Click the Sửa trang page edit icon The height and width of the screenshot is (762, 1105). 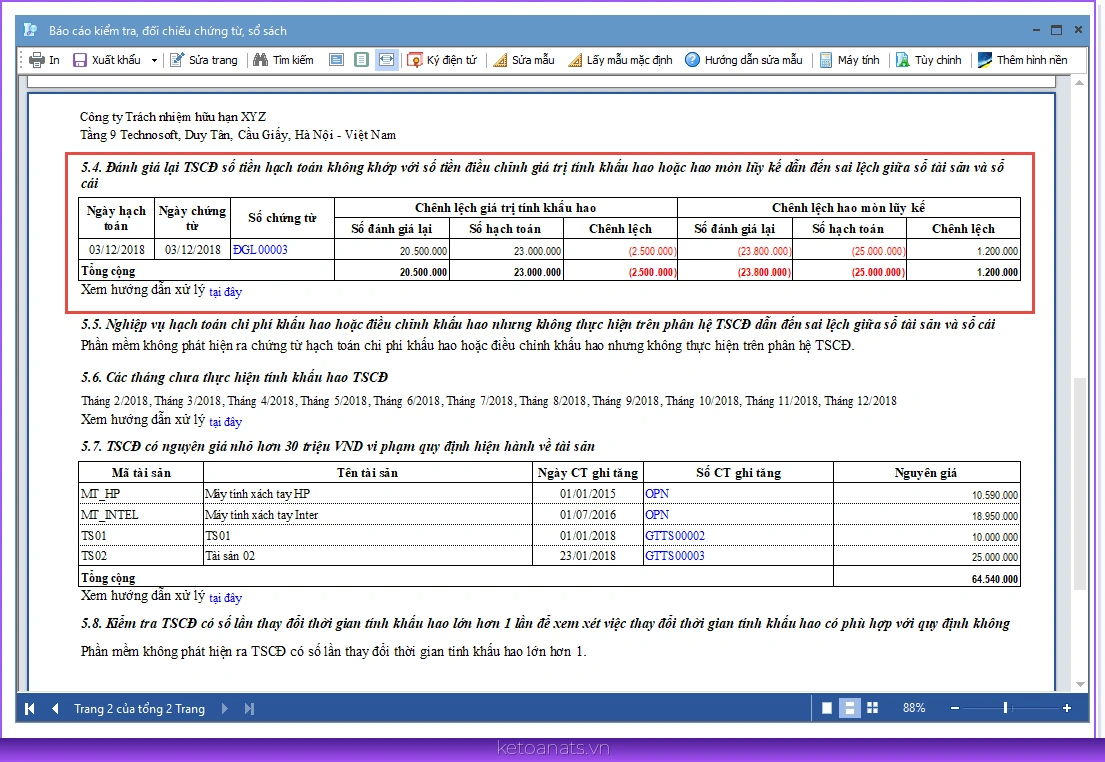[177, 60]
